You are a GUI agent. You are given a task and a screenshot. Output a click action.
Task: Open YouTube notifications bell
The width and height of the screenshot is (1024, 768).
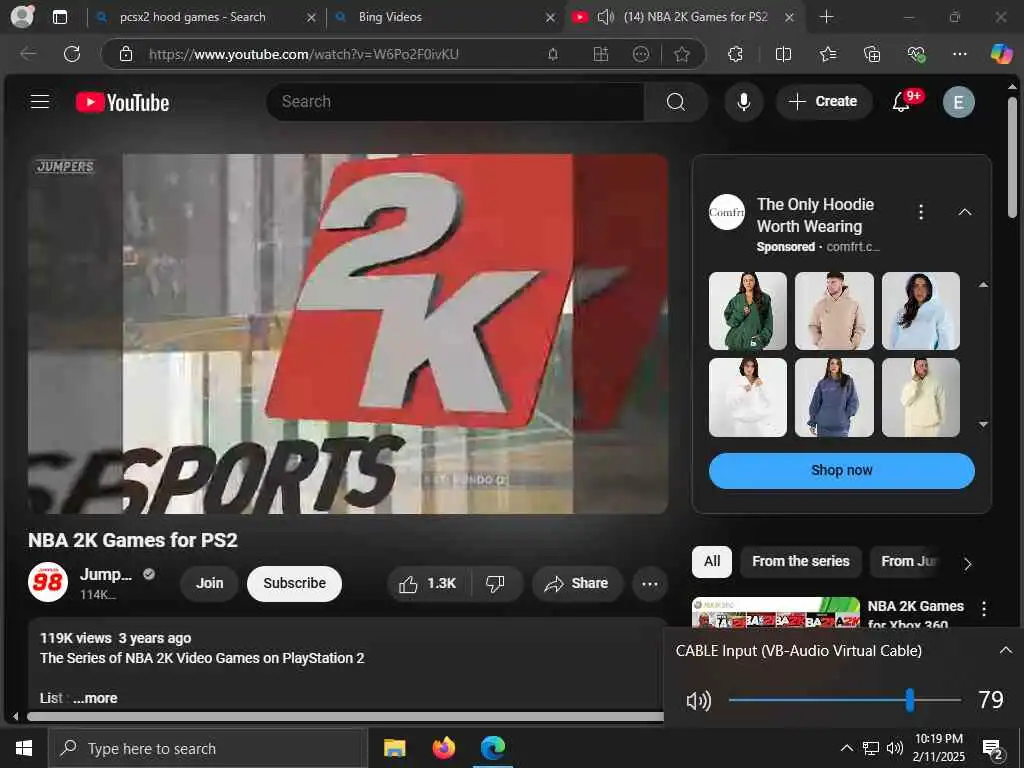click(x=902, y=102)
